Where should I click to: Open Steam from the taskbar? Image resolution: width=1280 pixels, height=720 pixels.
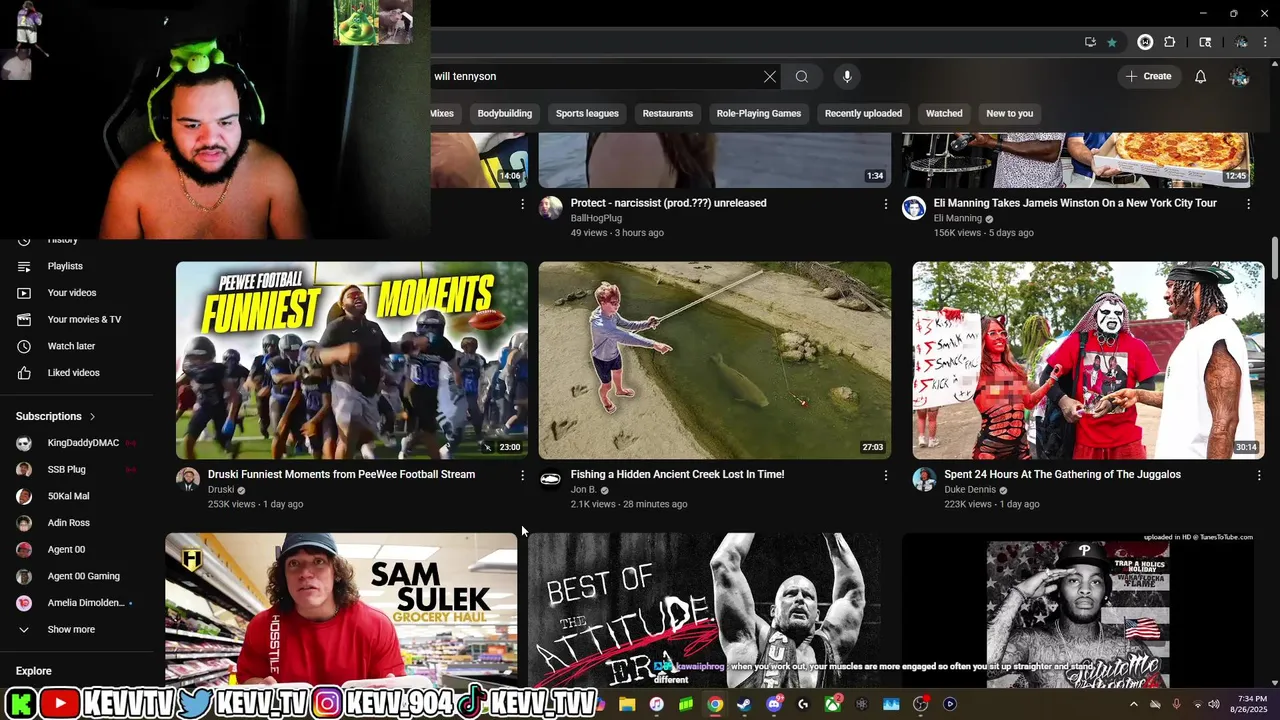[x=744, y=704]
